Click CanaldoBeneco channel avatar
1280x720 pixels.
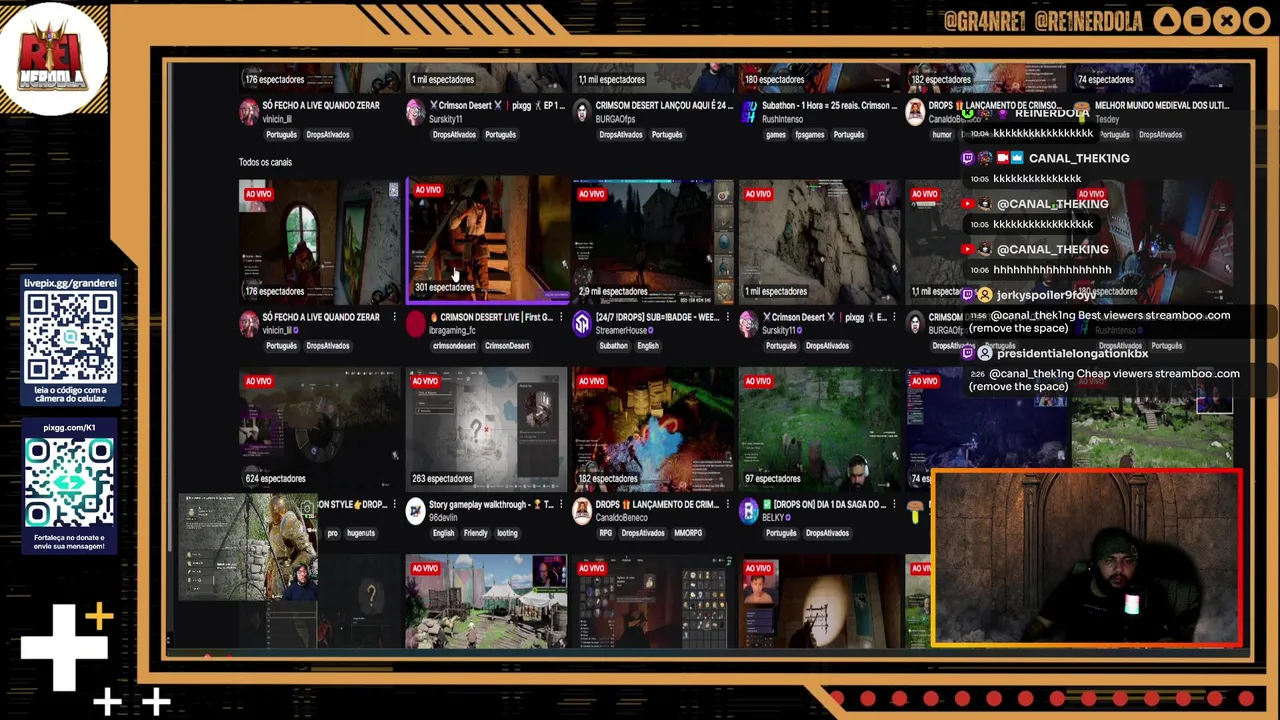click(x=582, y=511)
